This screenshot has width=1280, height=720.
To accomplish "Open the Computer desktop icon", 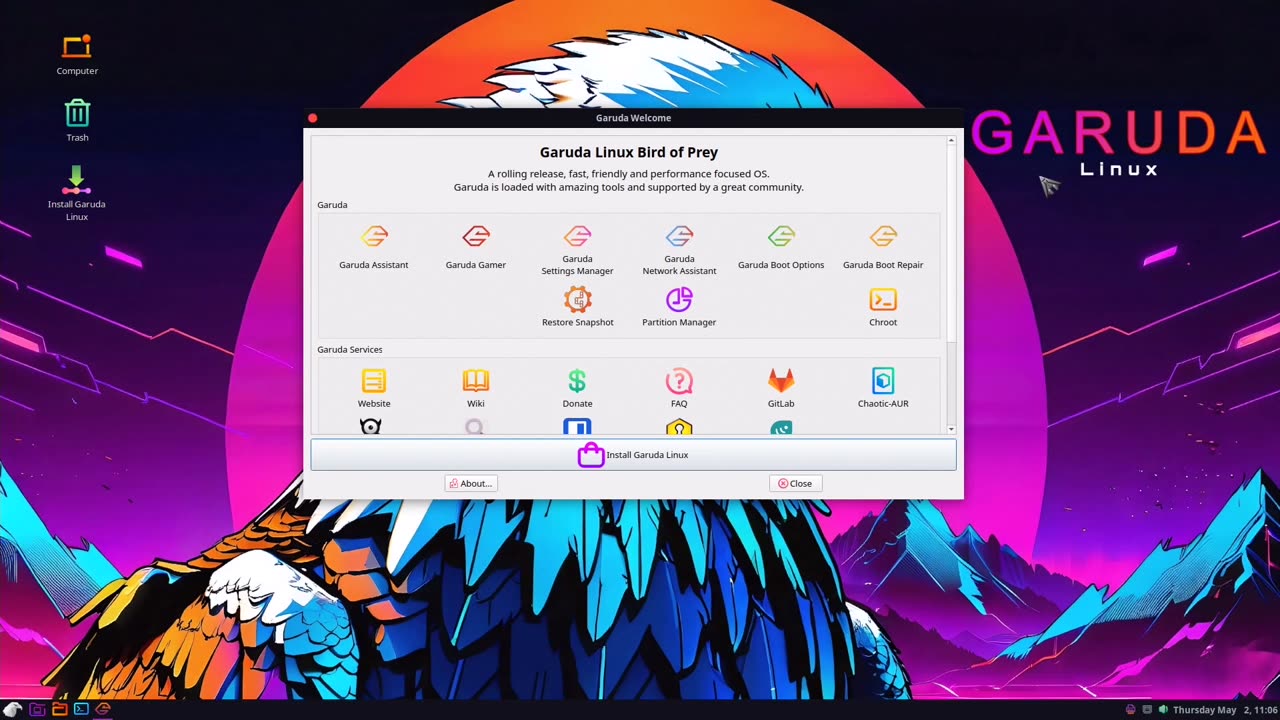I will pyautogui.click(x=77, y=55).
